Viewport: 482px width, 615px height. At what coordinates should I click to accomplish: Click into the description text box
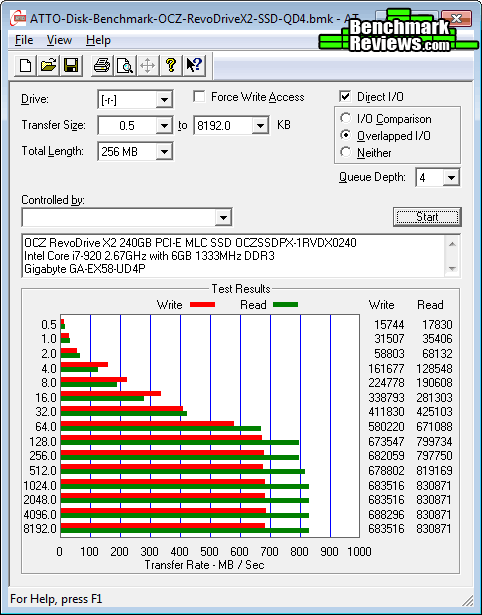pyautogui.click(x=234, y=256)
